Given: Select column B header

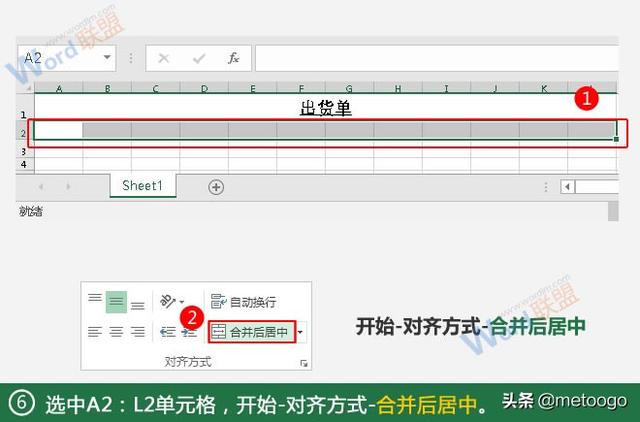Looking at the screenshot, I should (107, 88).
